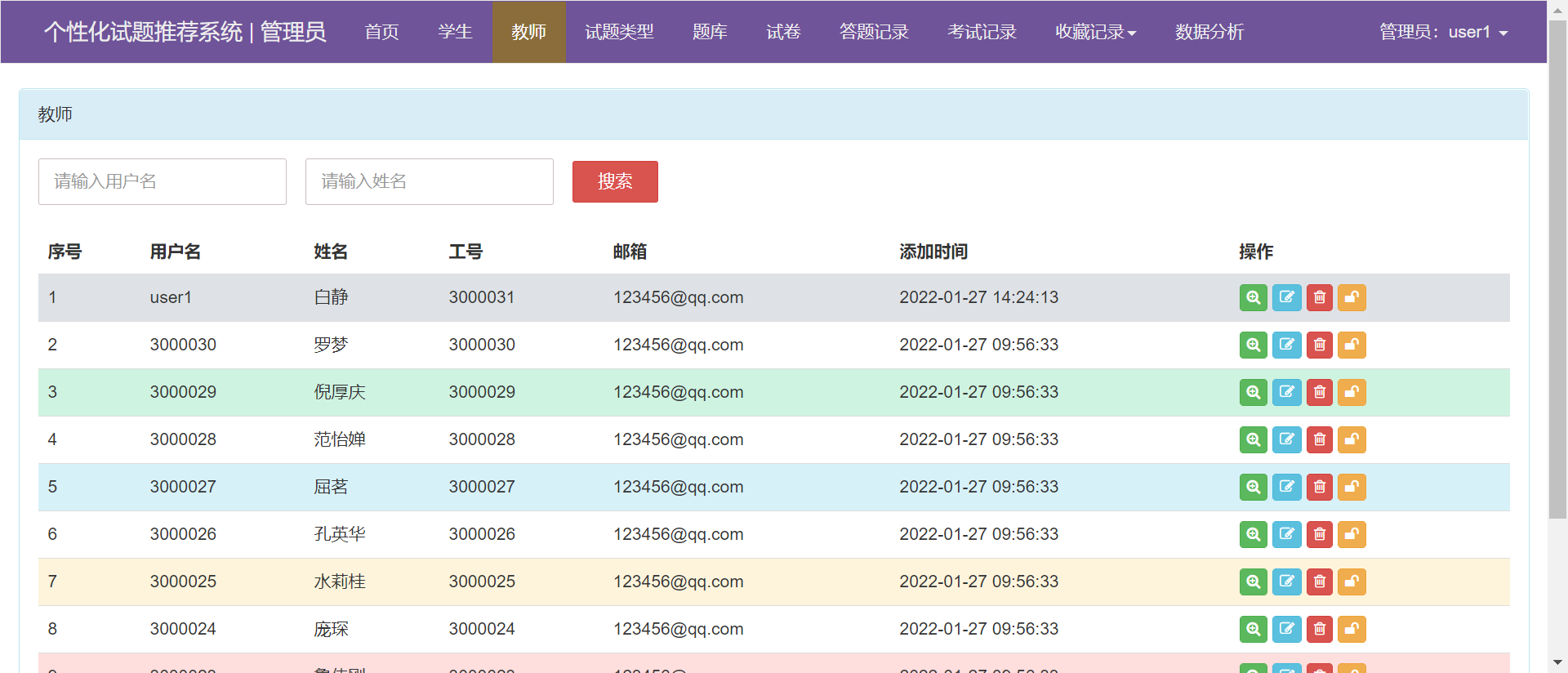Open 答题记录 in the navbar
1568x673 pixels.
(874, 32)
